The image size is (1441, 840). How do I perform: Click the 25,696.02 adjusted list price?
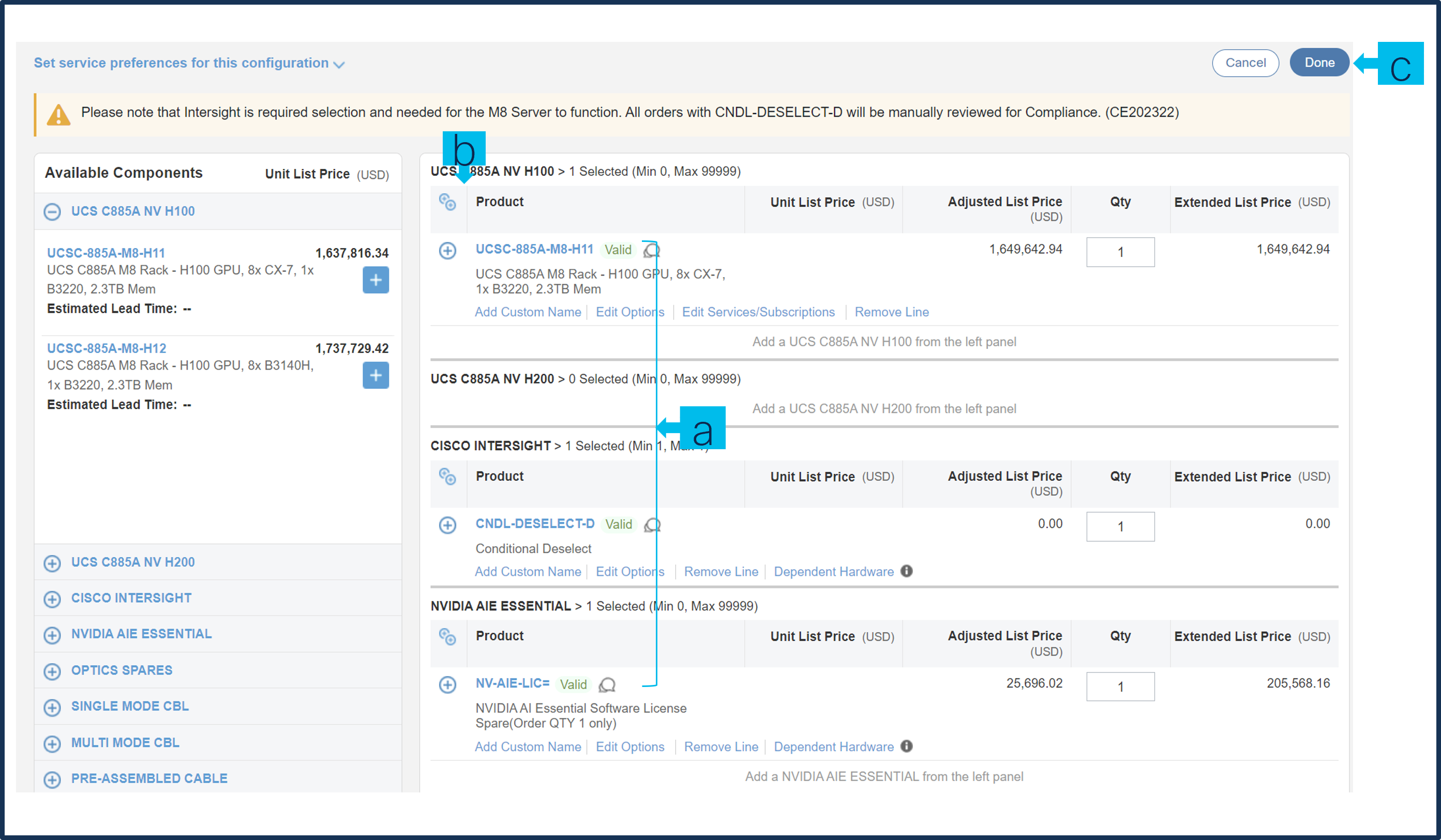[1034, 683]
